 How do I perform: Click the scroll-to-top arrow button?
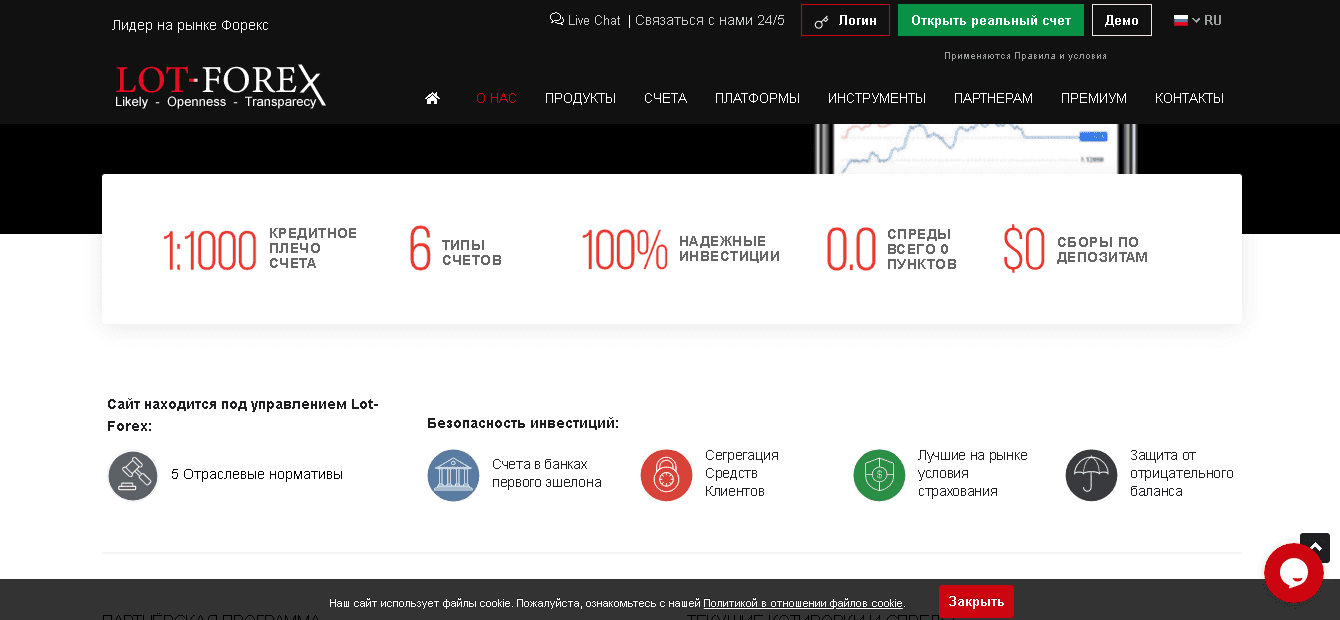[1315, 547]
